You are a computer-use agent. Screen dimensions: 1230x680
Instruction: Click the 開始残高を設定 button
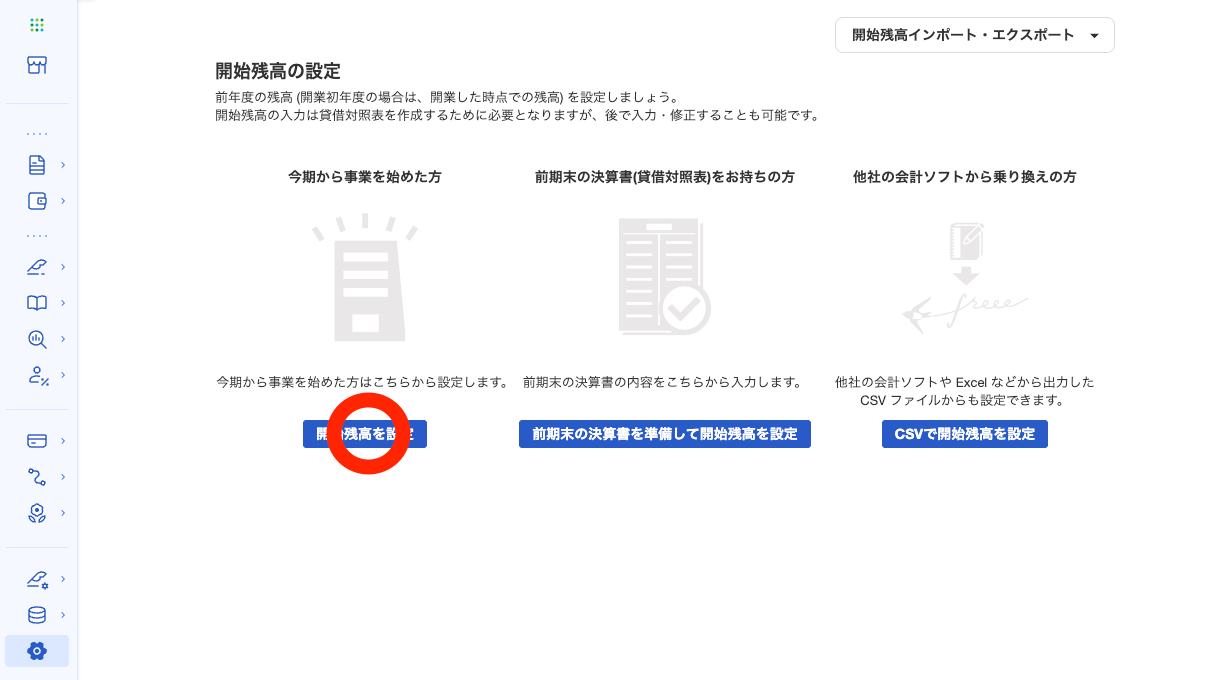click(x=365, y=433)
